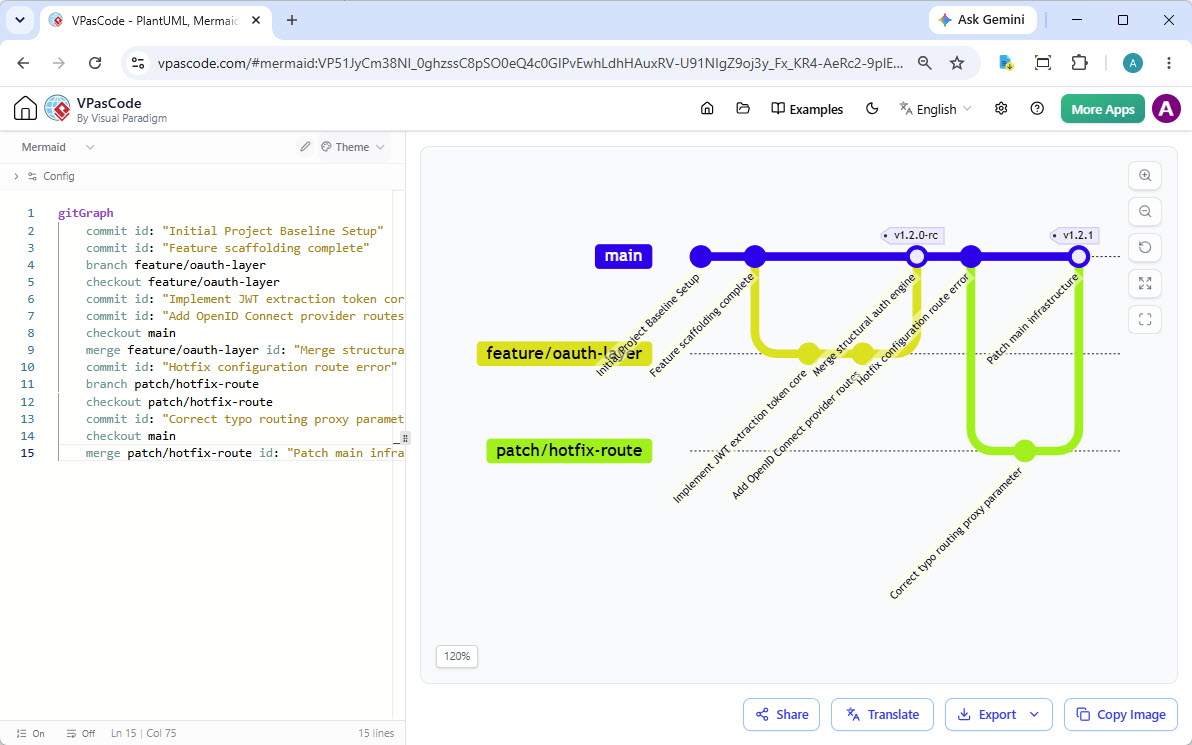Click the Share button
The height and width of the screenshot is (745, 1192).
(x=781, y=715)
